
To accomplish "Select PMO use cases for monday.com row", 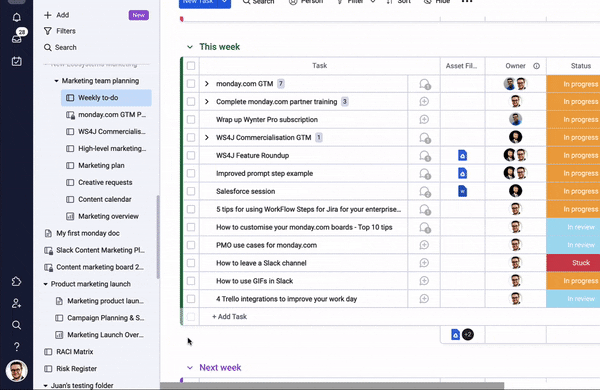I will tap(191, 245).
